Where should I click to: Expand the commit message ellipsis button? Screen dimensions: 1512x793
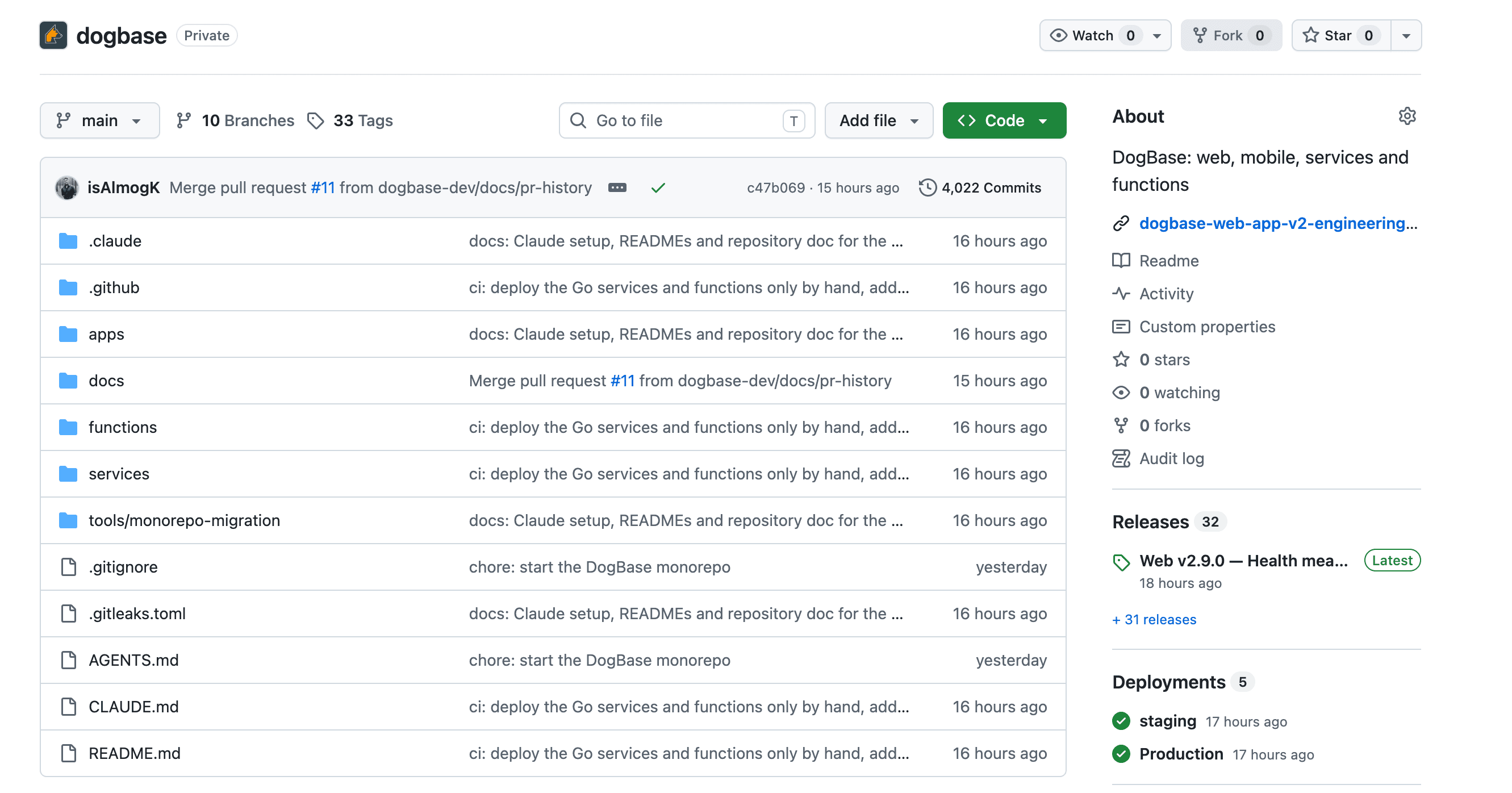click(617, 188)
